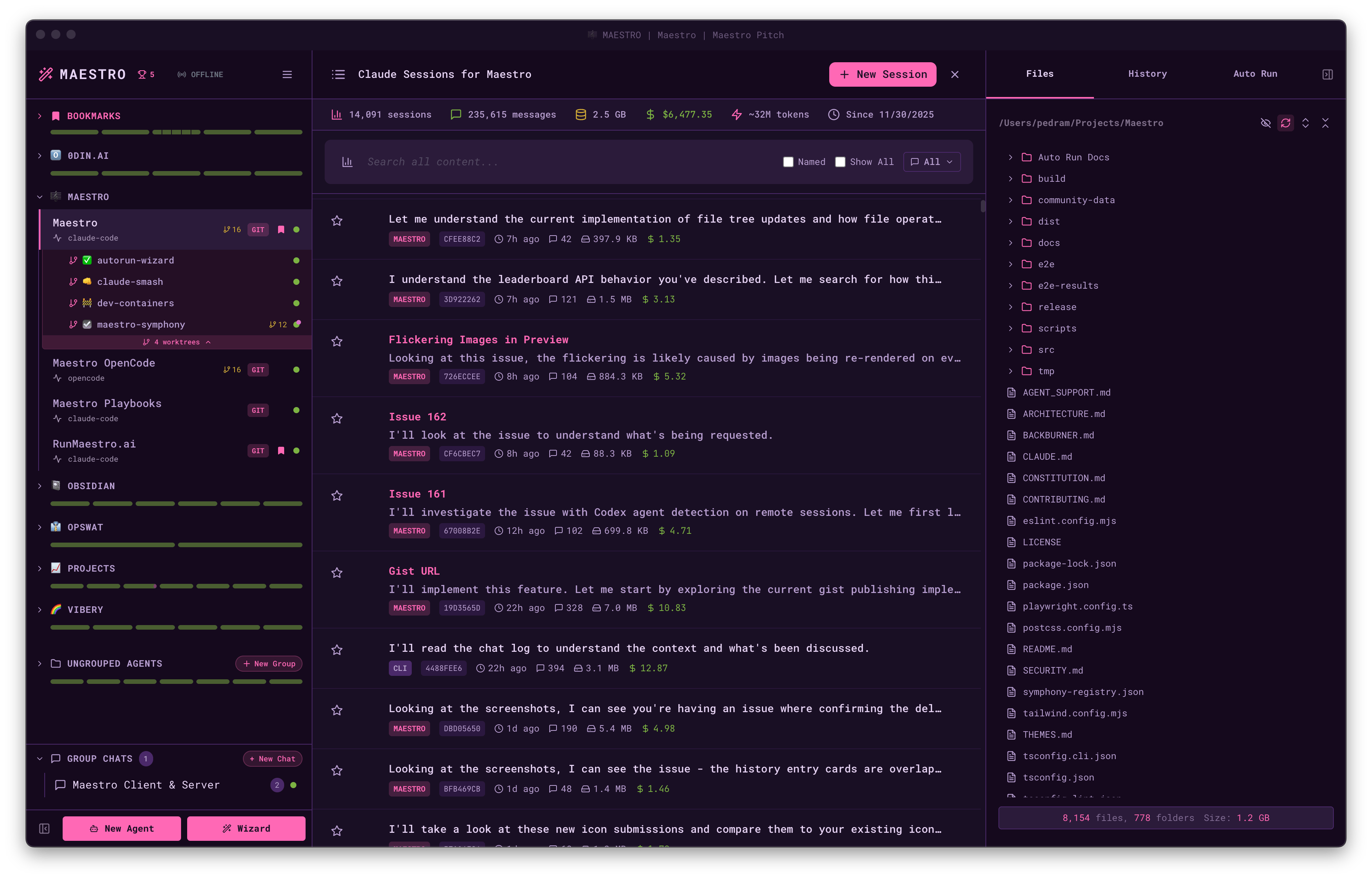Screen dimensions: 1372x879
Task: Click the OPSWAT group status bar
Action: coord(176,545)
